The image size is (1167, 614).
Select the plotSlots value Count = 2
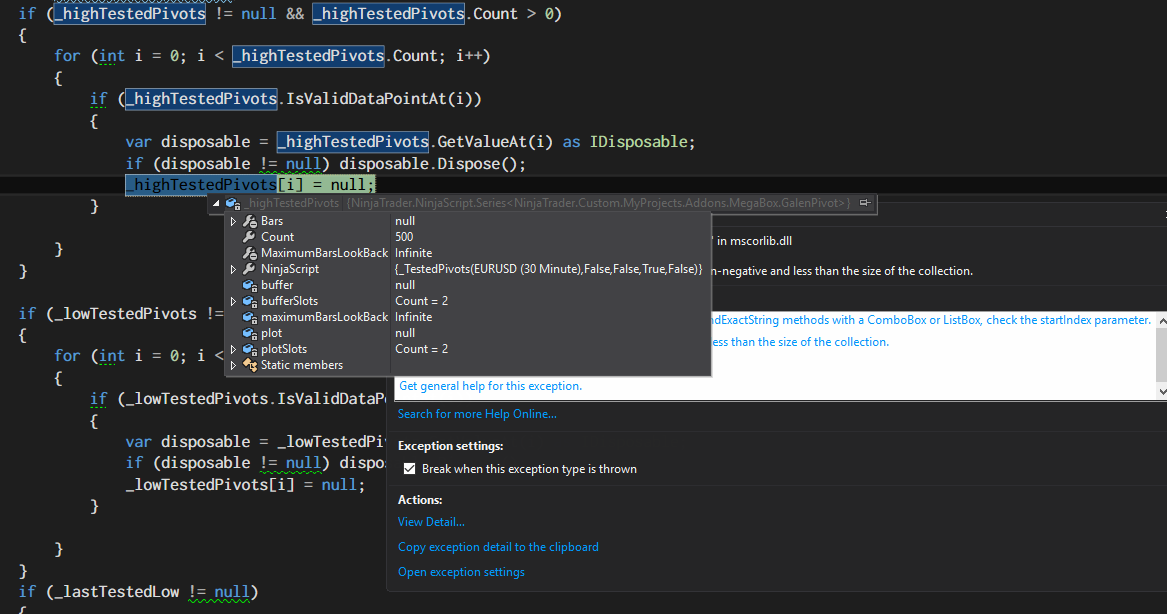coord(421,349)
